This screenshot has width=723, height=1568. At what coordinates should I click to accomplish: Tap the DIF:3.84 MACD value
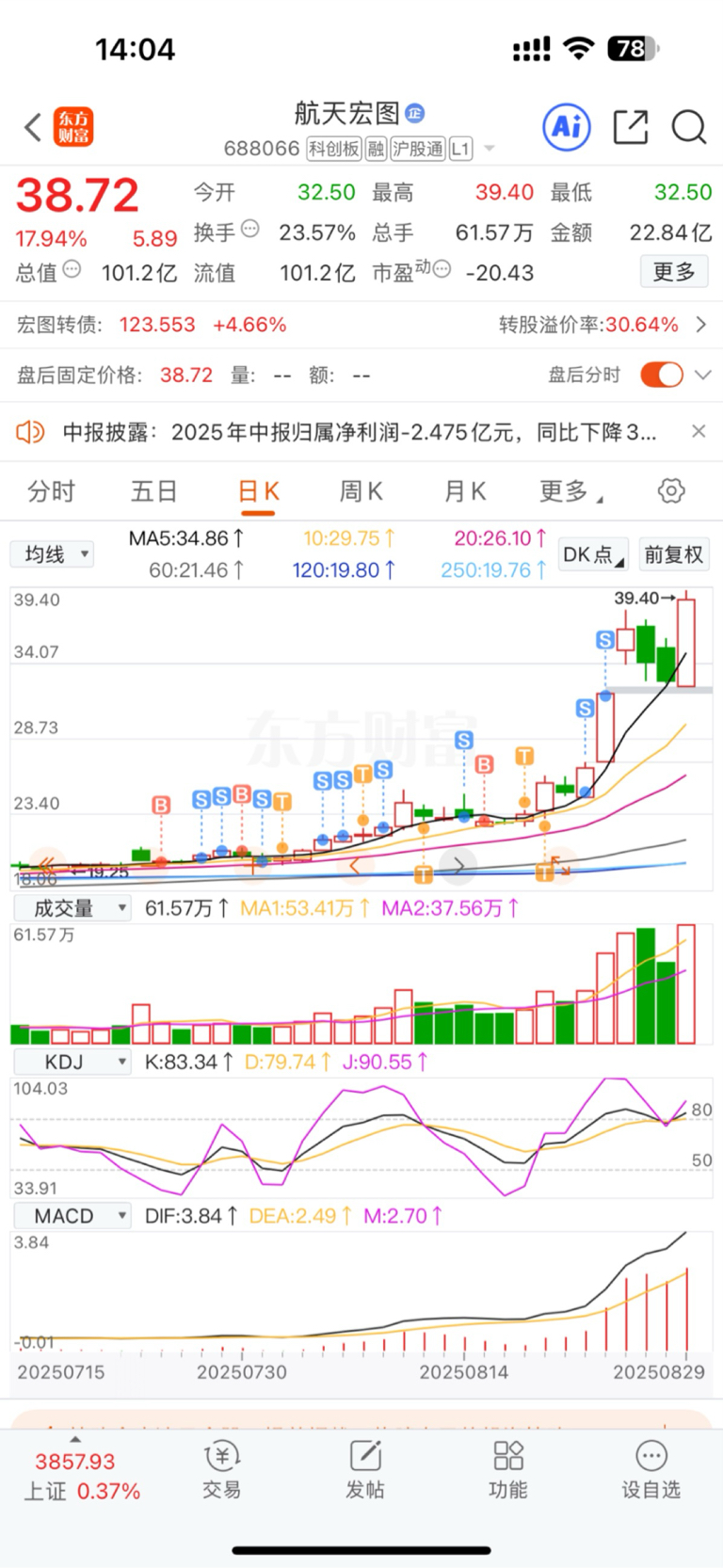(x=191, y=1216)
